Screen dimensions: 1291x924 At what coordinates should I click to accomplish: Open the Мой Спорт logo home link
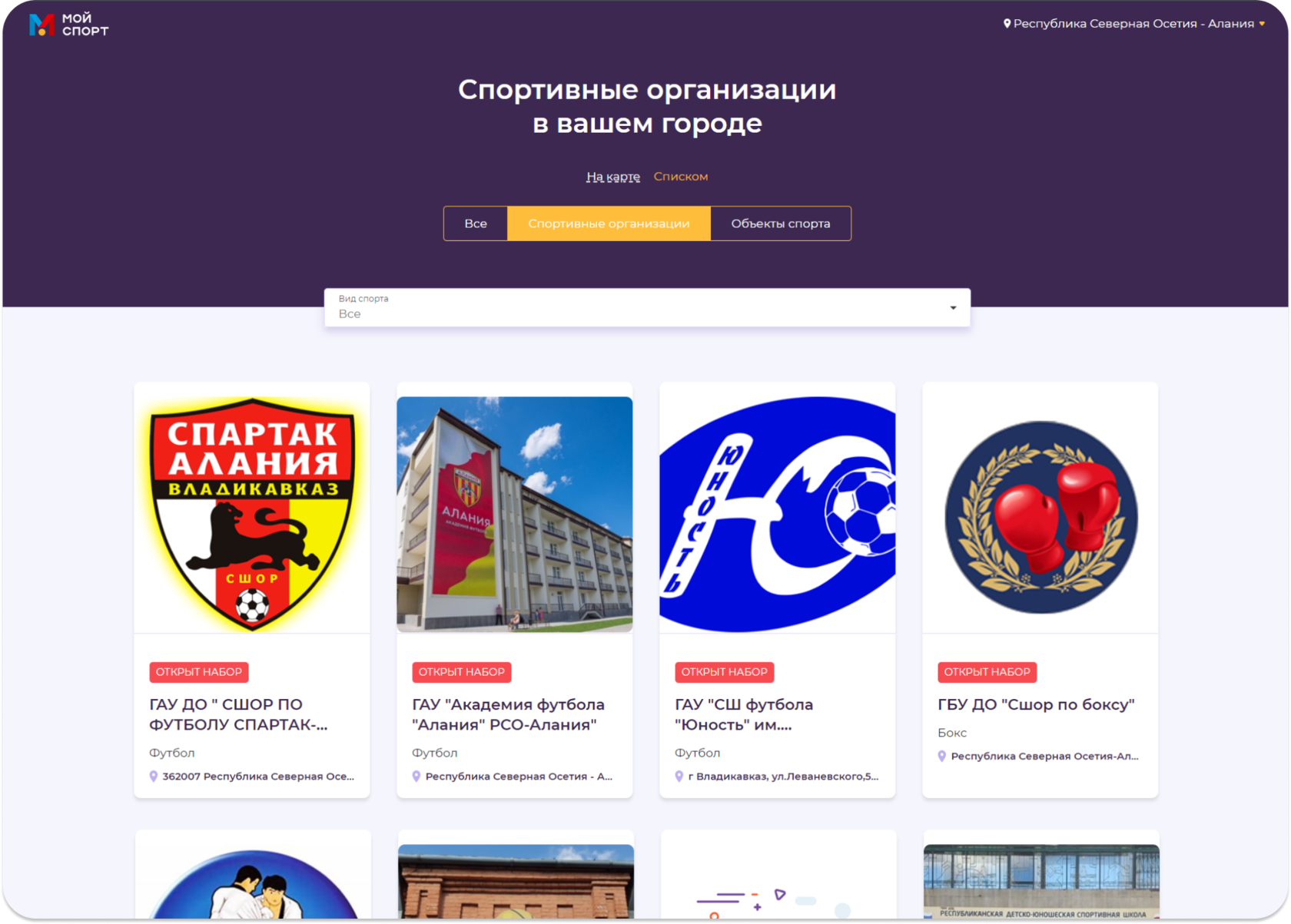(x=68, y=25)
